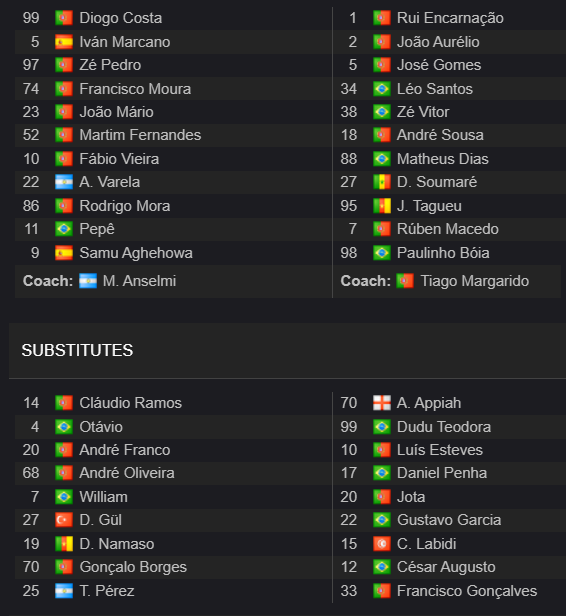566x616 pixels.
Task: Click the Senegal flag next to D. Soumaré
Action: 381,182
